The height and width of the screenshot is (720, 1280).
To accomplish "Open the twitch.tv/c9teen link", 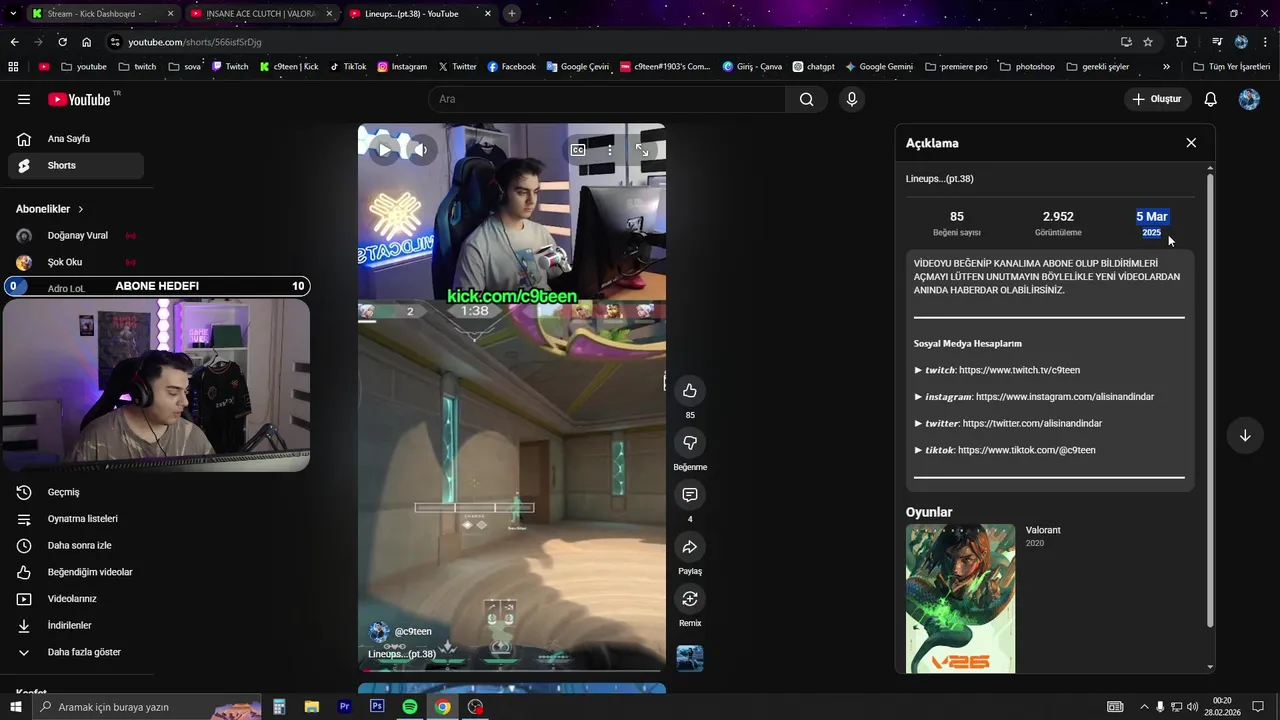I will (x=1019, y=370).
